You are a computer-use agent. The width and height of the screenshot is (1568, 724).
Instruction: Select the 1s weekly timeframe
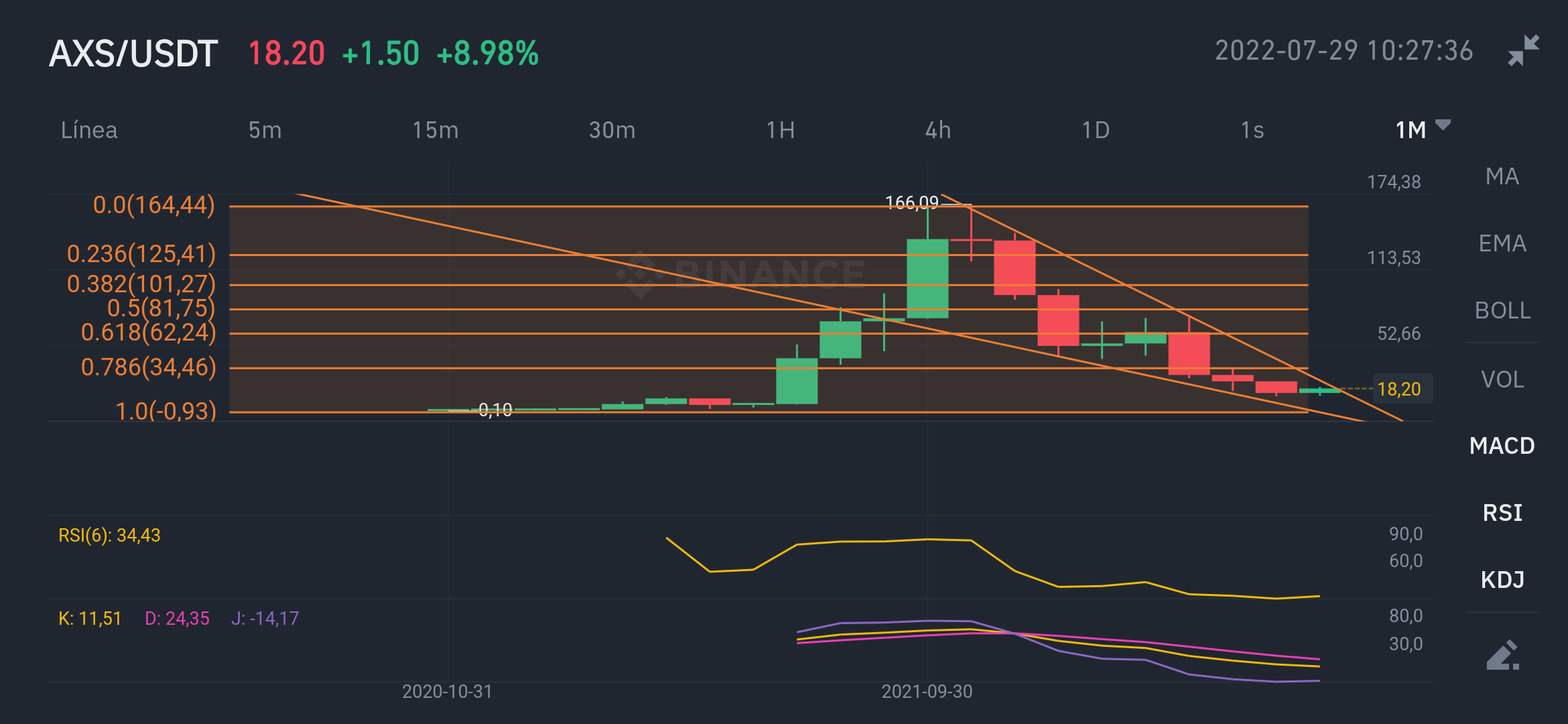(1252, 130)
